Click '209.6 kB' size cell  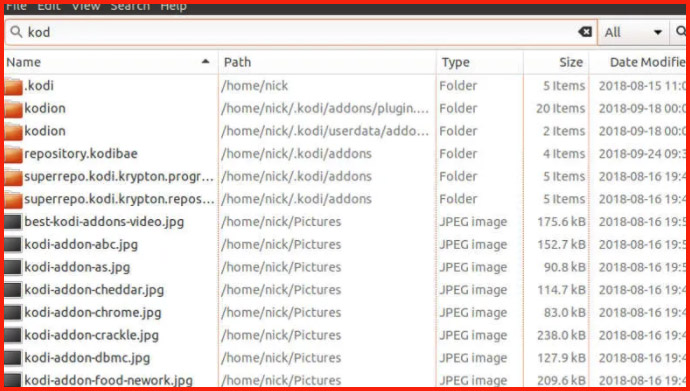pos(562,380)
